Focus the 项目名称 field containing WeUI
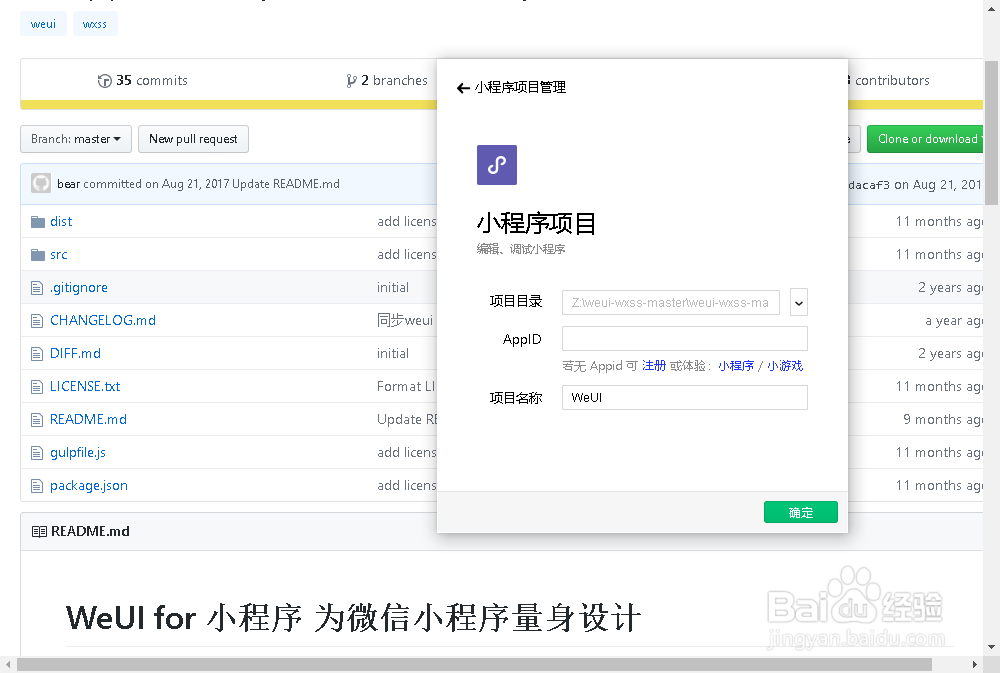 (685, 397)
